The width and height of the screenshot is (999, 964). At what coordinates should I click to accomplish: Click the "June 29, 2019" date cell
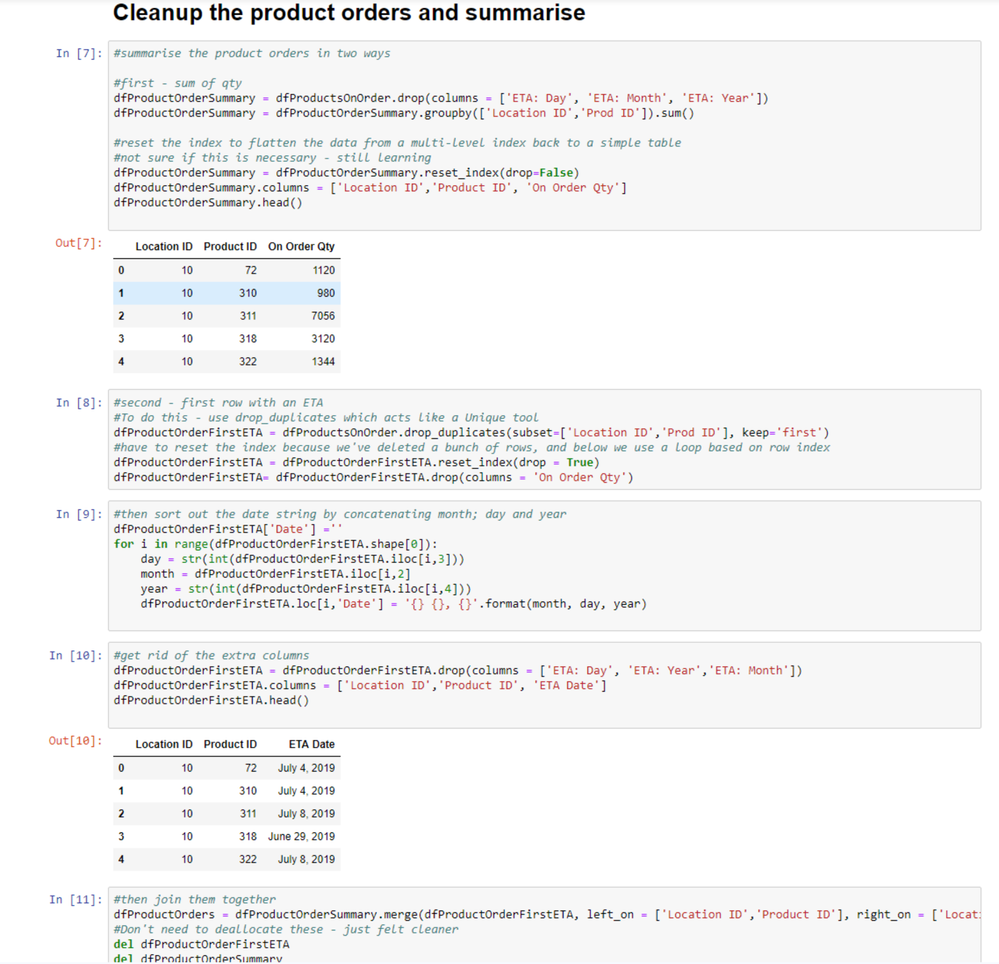[x=301, y=837]
